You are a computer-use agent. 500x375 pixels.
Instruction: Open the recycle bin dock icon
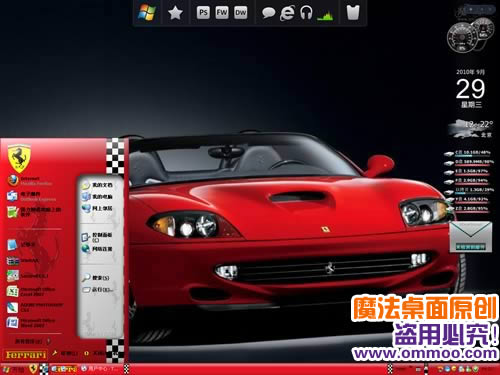point(353,13)
